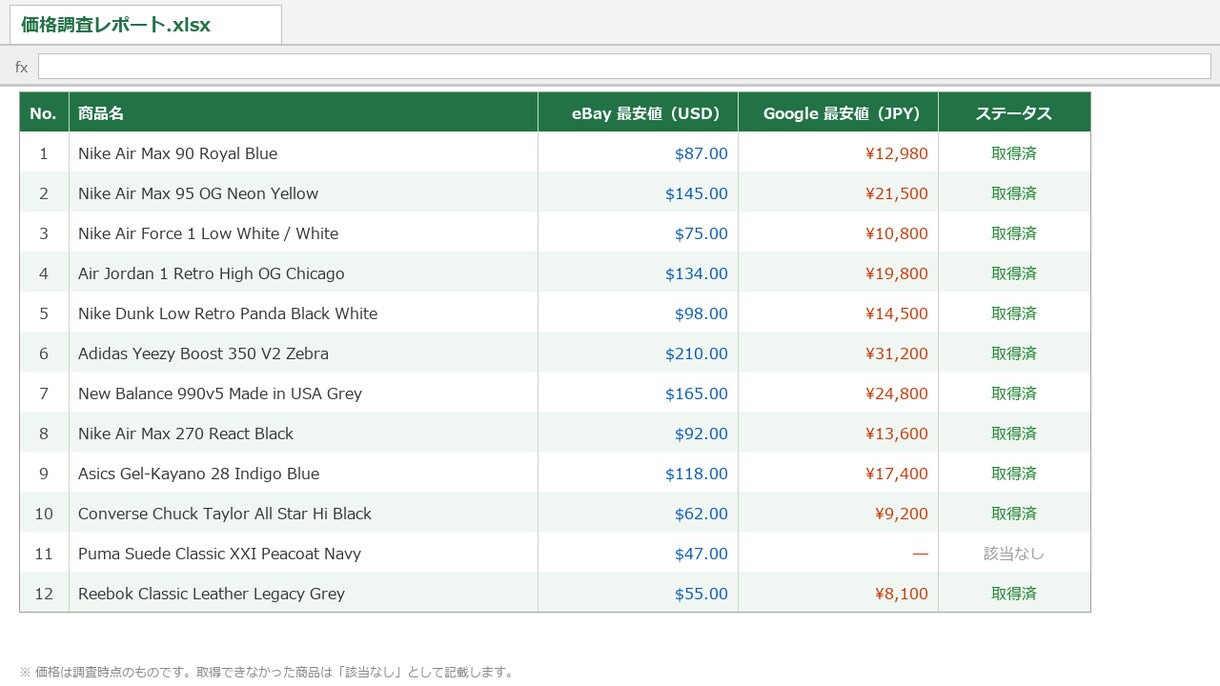This screenshot has width=1220, height=686.
Task: Select the ステータス column header
Action: pyautogui.click(x=1014, y=113)
